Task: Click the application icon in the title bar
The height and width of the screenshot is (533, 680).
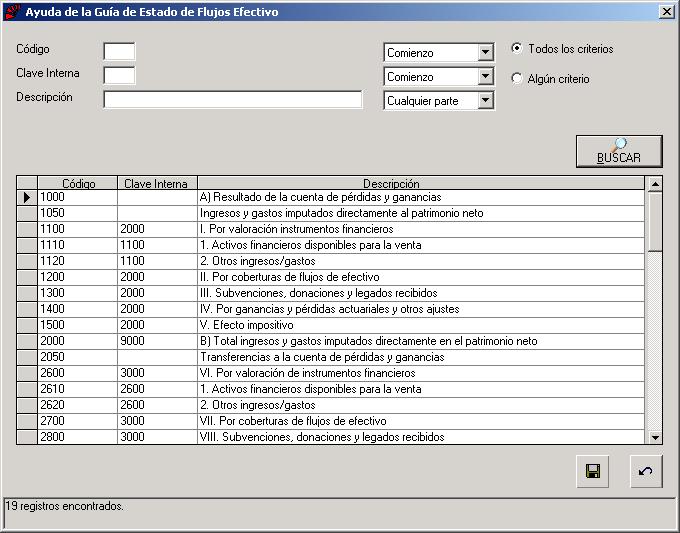Action: 12,11
